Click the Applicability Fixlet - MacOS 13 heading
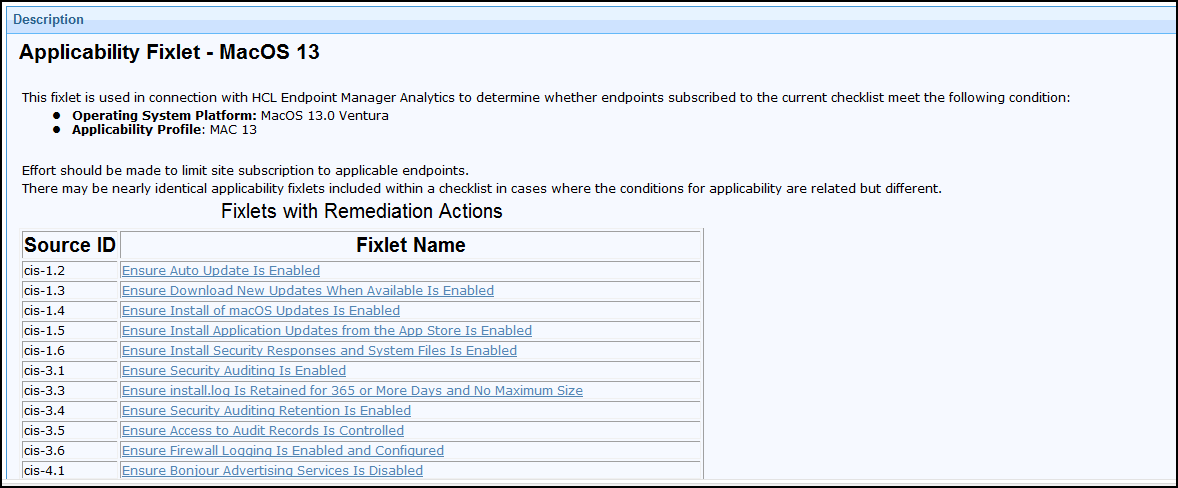 click(x=169, y=53)
